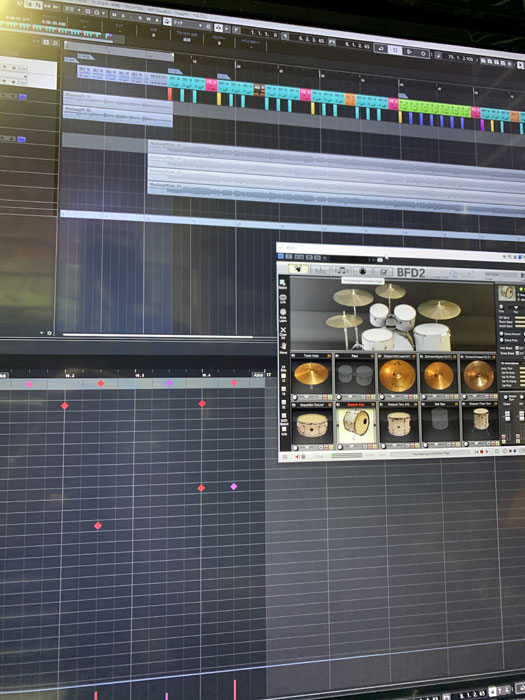The image size is (525, 700).
Task: Toggle Cubase Write automation W button
Action: (x=148, y=19)
